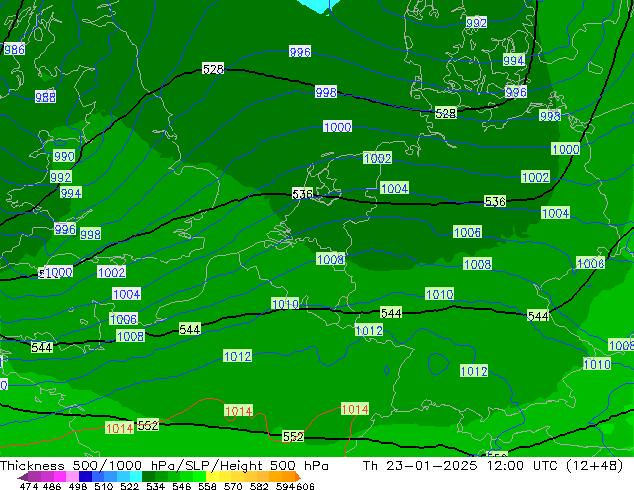Select the magenta swatch left of light pink
634x490 pixels.
click(x=60, y=477)
